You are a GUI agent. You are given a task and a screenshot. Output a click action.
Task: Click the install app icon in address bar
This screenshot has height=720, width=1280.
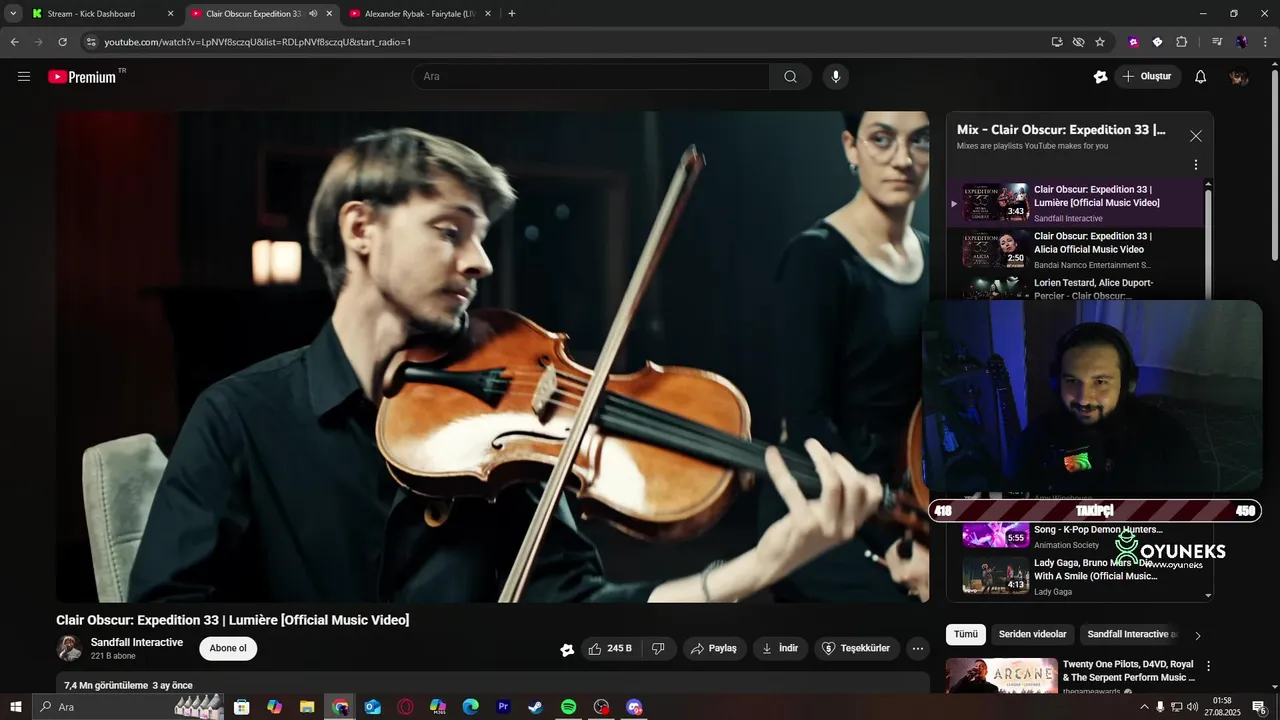click(1057, 42)
